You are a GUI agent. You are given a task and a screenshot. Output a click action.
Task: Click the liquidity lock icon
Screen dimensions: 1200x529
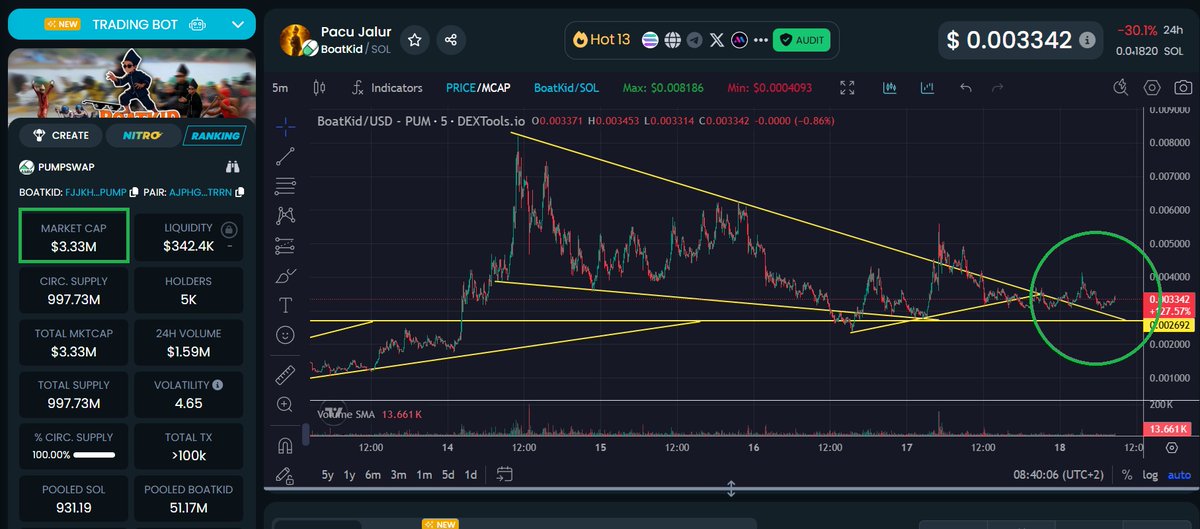(x=229, y=228)
